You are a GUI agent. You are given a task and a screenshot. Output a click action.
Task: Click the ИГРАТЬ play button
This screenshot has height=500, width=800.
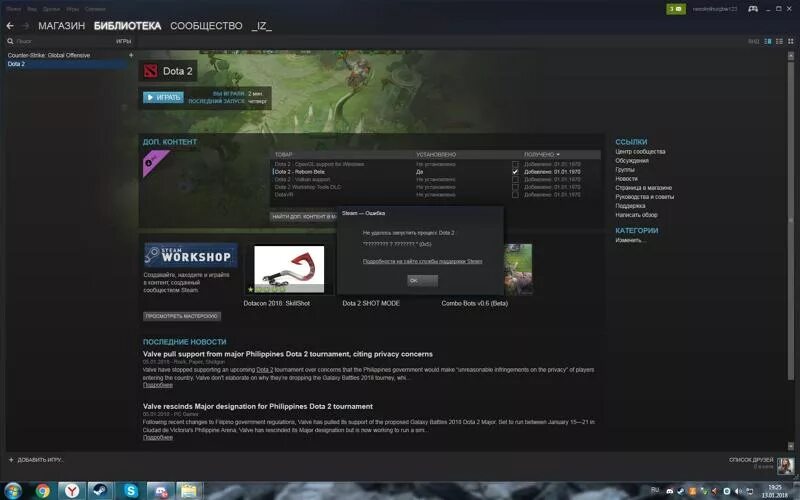[x=163, y=97]
